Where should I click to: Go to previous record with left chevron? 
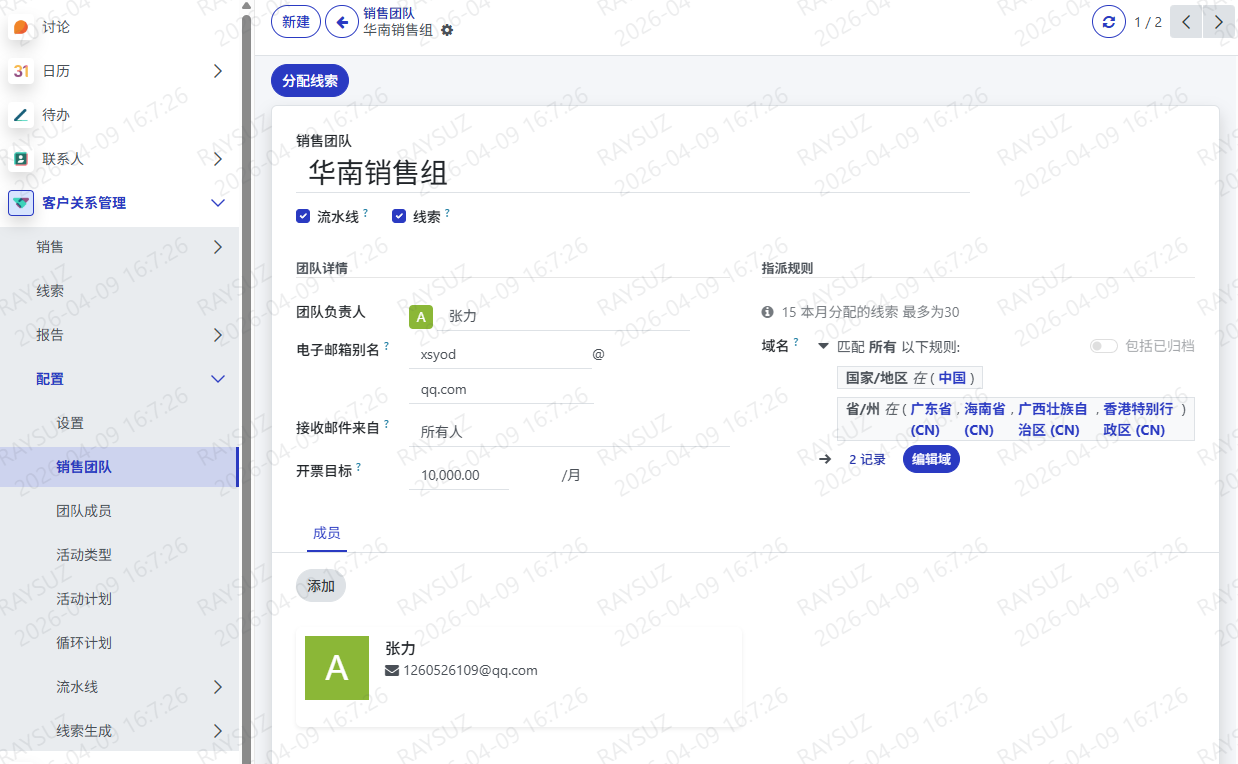(1186, 21)
